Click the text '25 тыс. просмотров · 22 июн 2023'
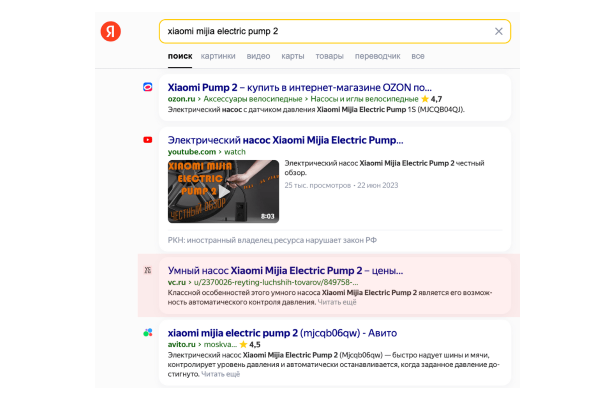600x400 pixels. [341, 185]
